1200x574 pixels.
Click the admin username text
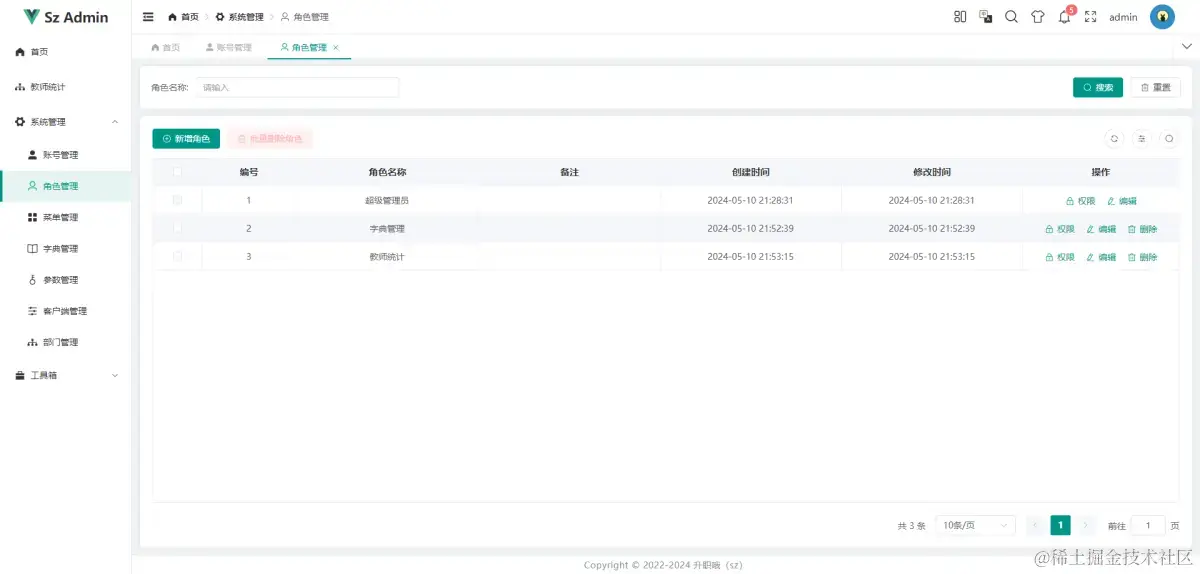click(1123, 17)
